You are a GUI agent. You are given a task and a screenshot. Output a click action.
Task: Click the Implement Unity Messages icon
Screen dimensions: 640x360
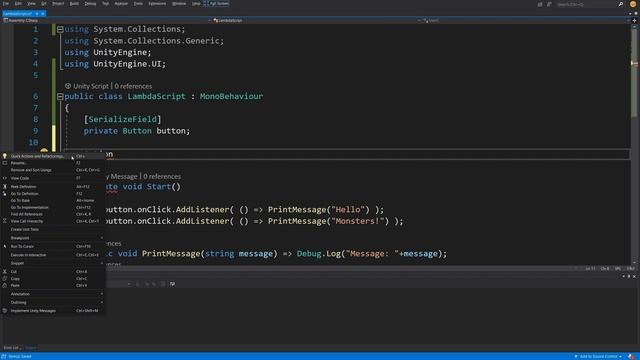pos(4,311)
